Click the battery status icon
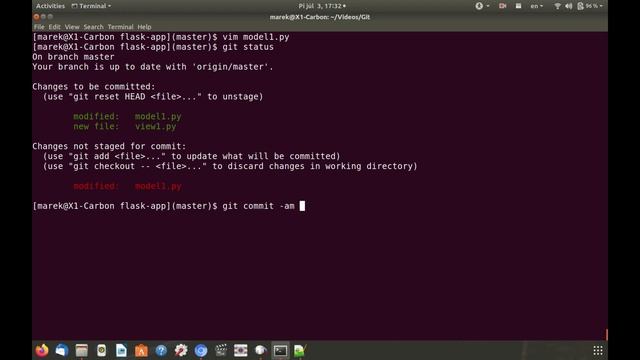Screen dimensions: 640x360 (x=580, y=6)
